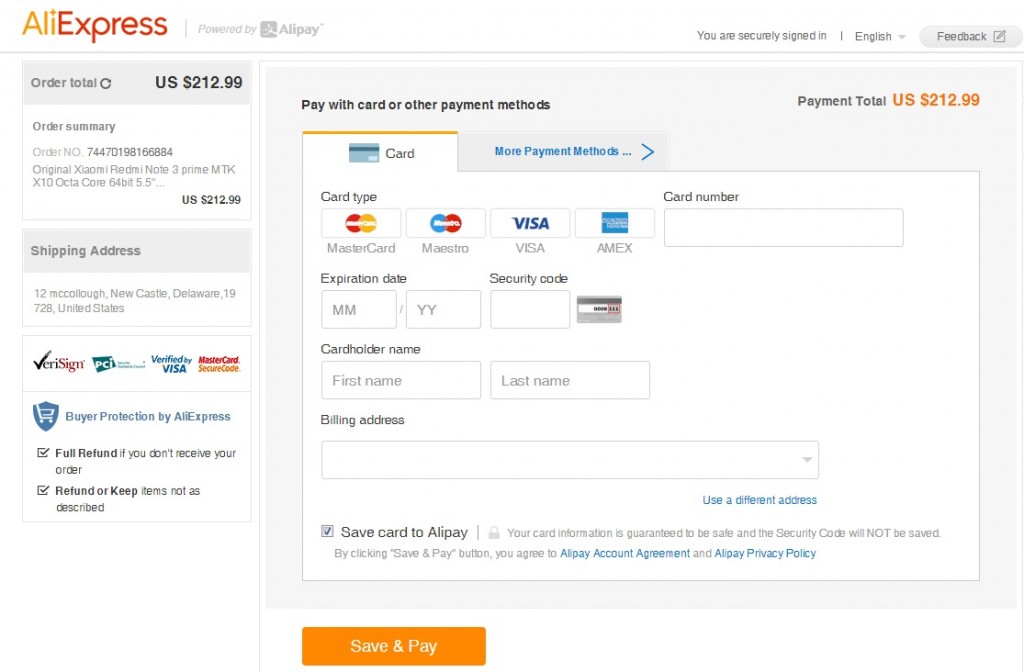
Task: Follow the Use a different address link
Action: coord(759,500)
